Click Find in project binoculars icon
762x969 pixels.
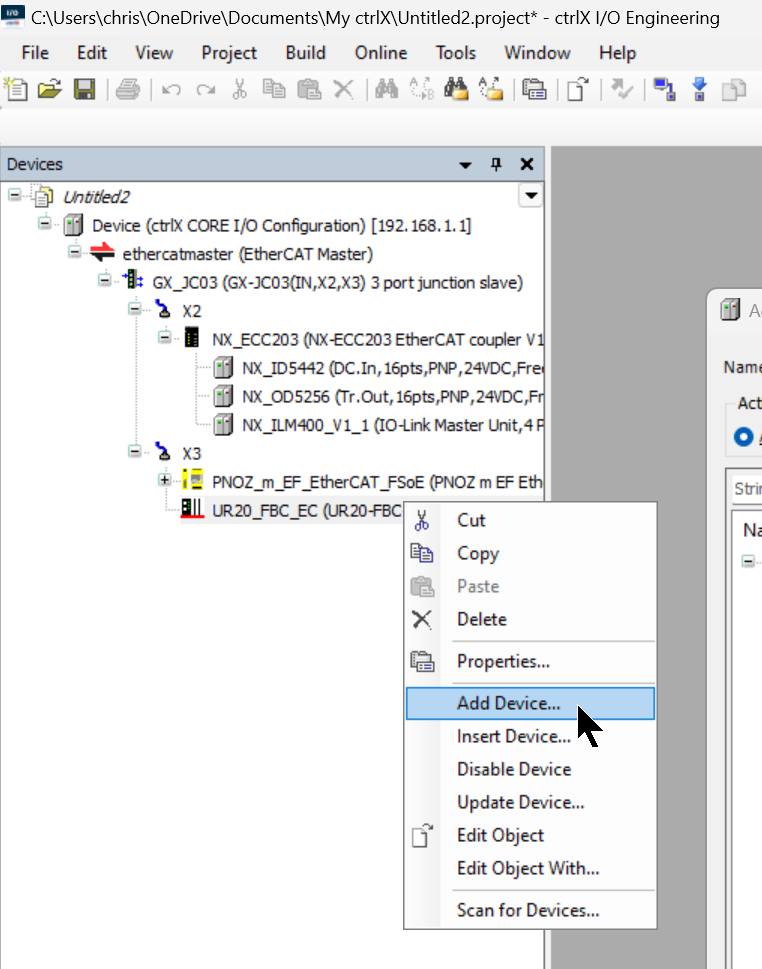[x=456, y=90]
